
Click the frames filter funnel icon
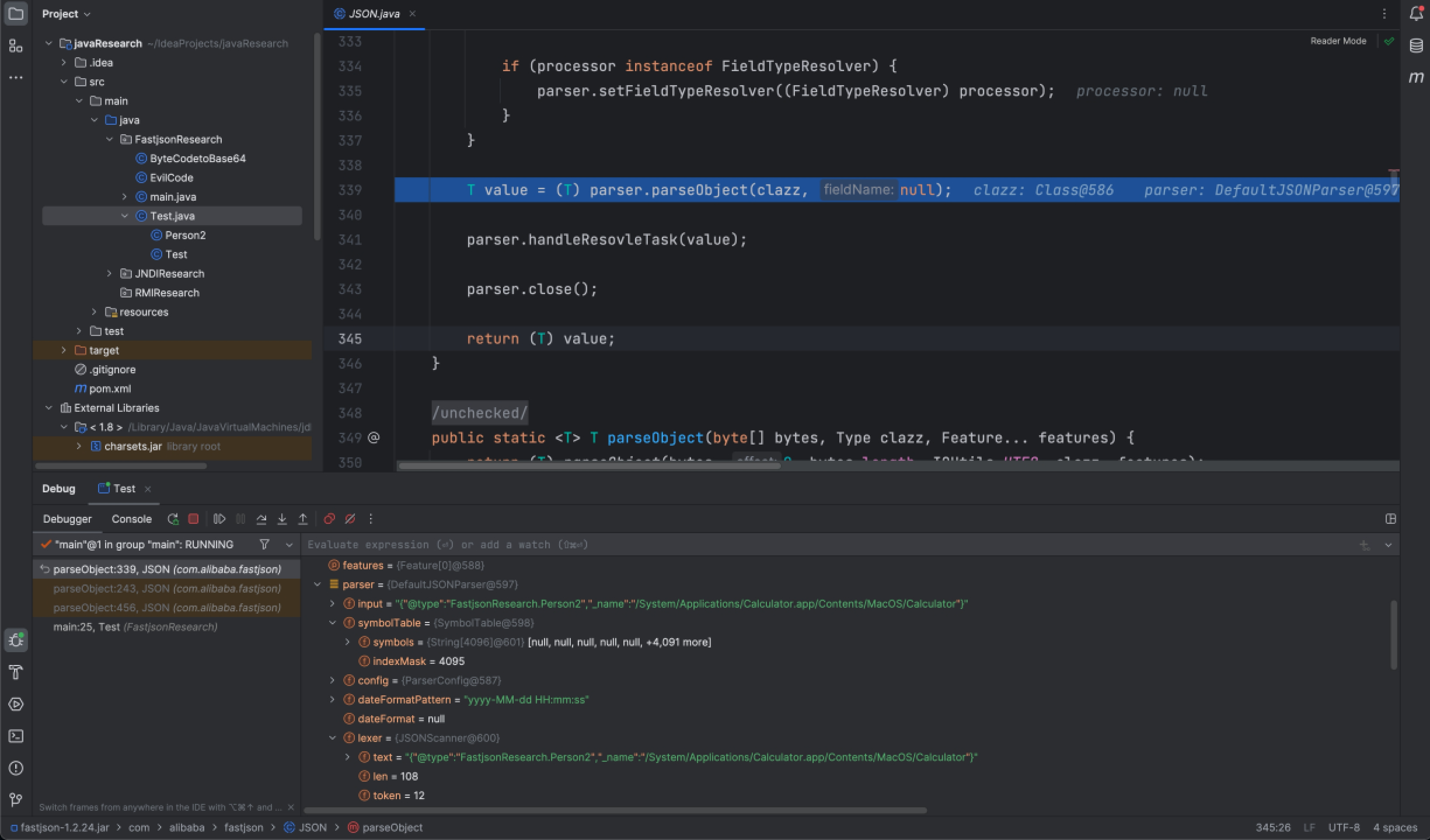pyautogui.click(x=264, y=544)
